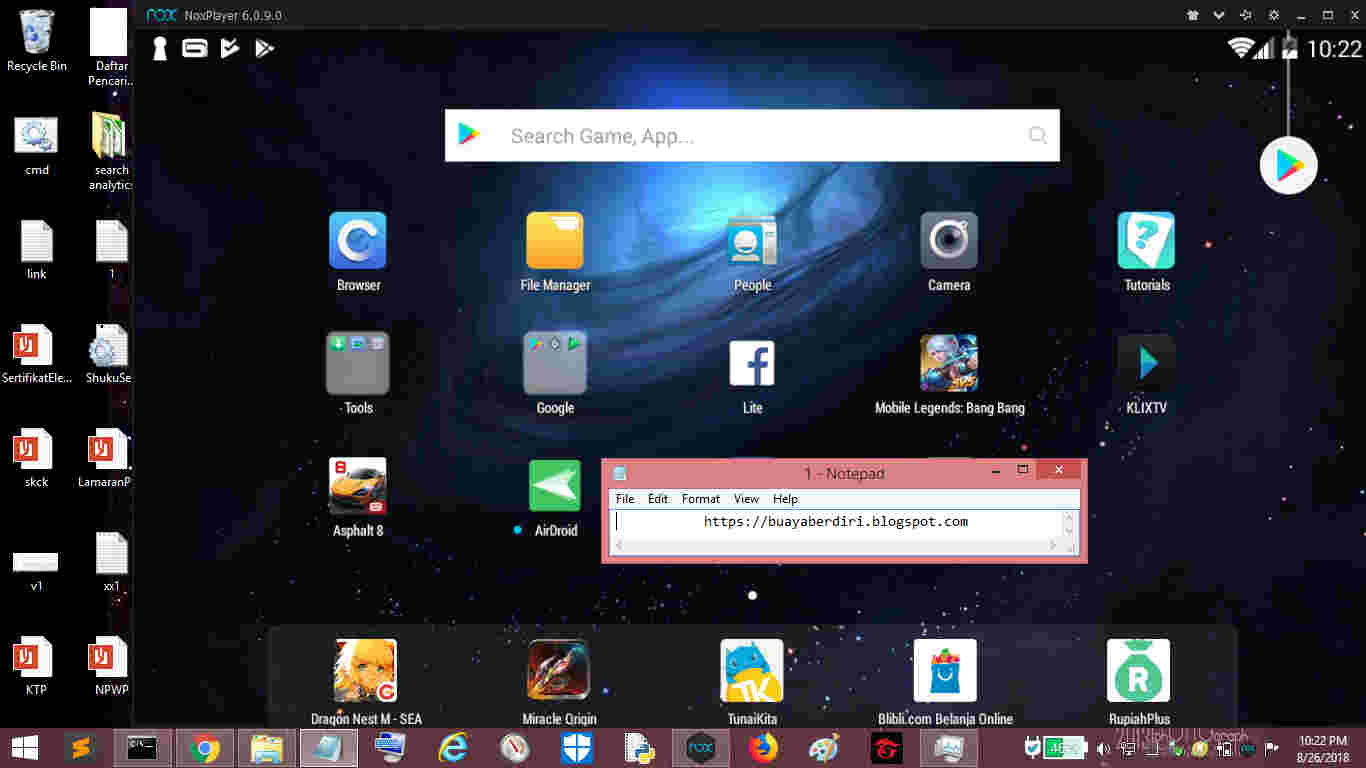Image resolution: width=1366 pixels, height=768 pixels.
Task: Launch Facebook Lite
Action: point(752,363)
